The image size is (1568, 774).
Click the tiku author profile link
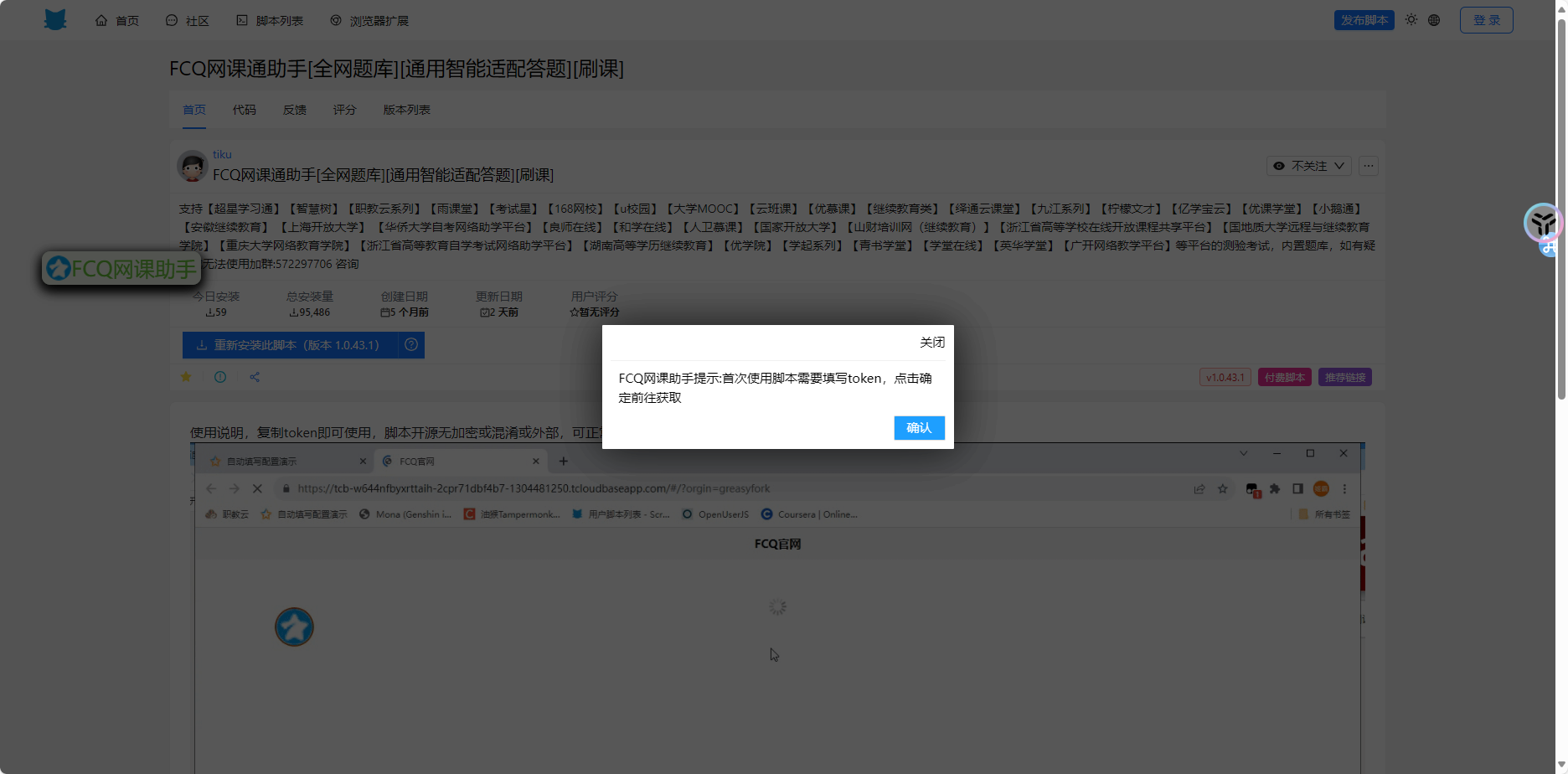222,154
